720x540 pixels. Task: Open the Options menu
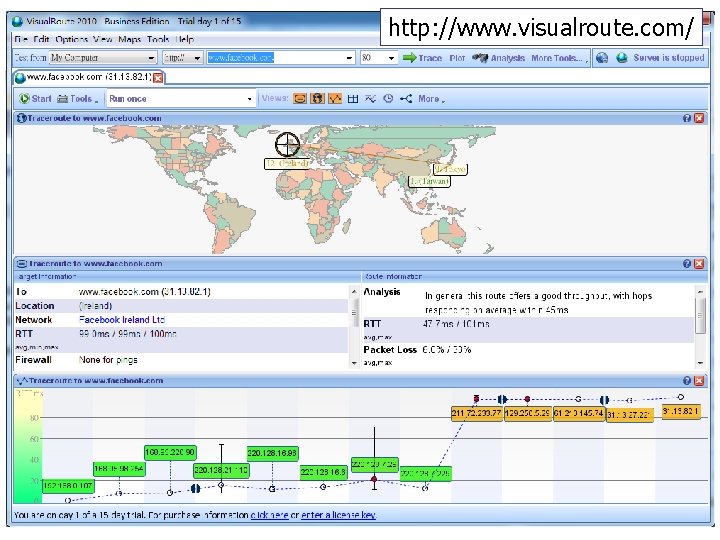[x=72, y=39]
